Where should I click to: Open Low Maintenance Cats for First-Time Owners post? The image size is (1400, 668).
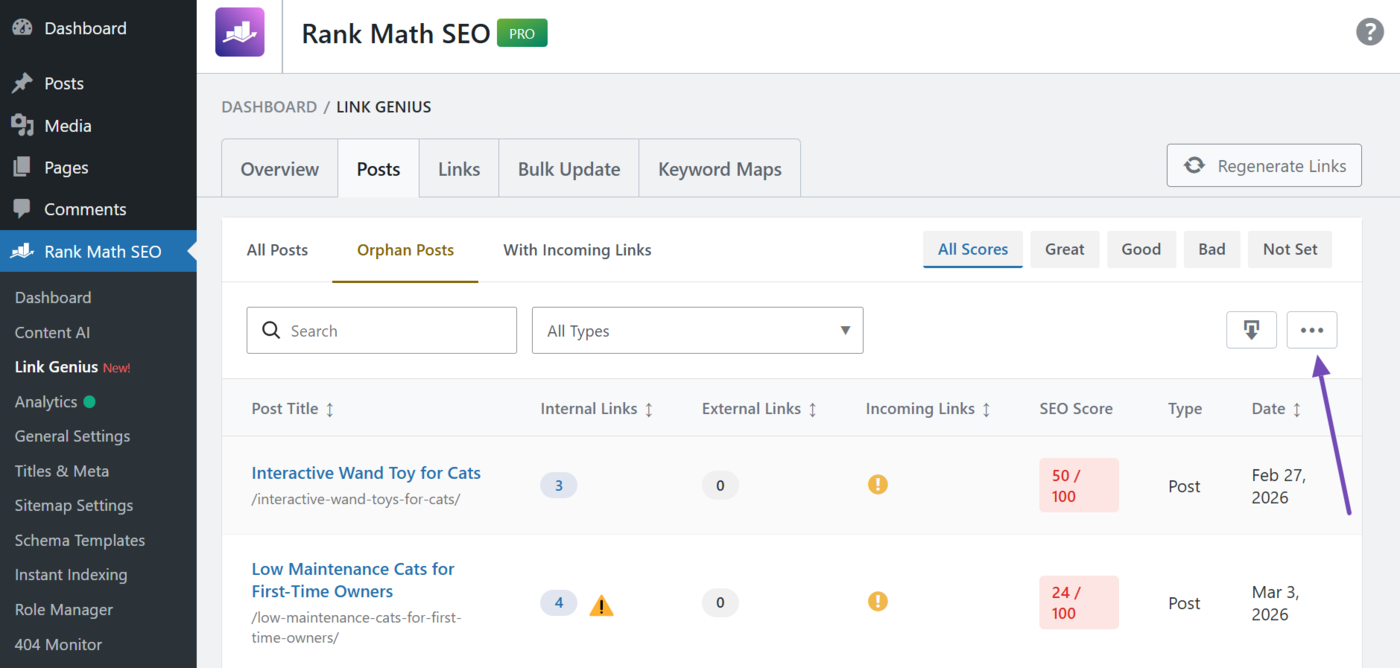[x=353, y=580]
